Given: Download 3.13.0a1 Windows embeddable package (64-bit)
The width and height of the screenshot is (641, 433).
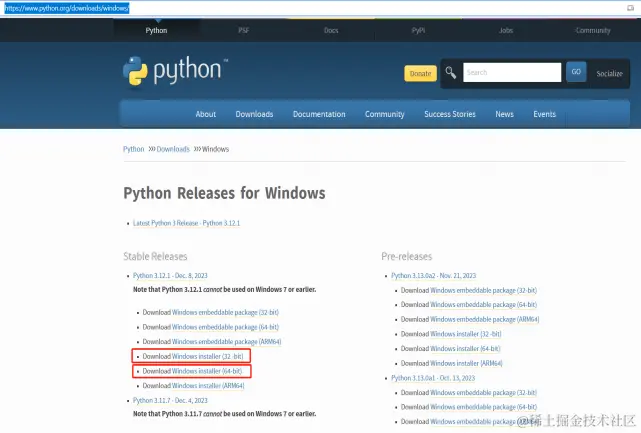Looking at the screenshot, I should coord(484,407).
